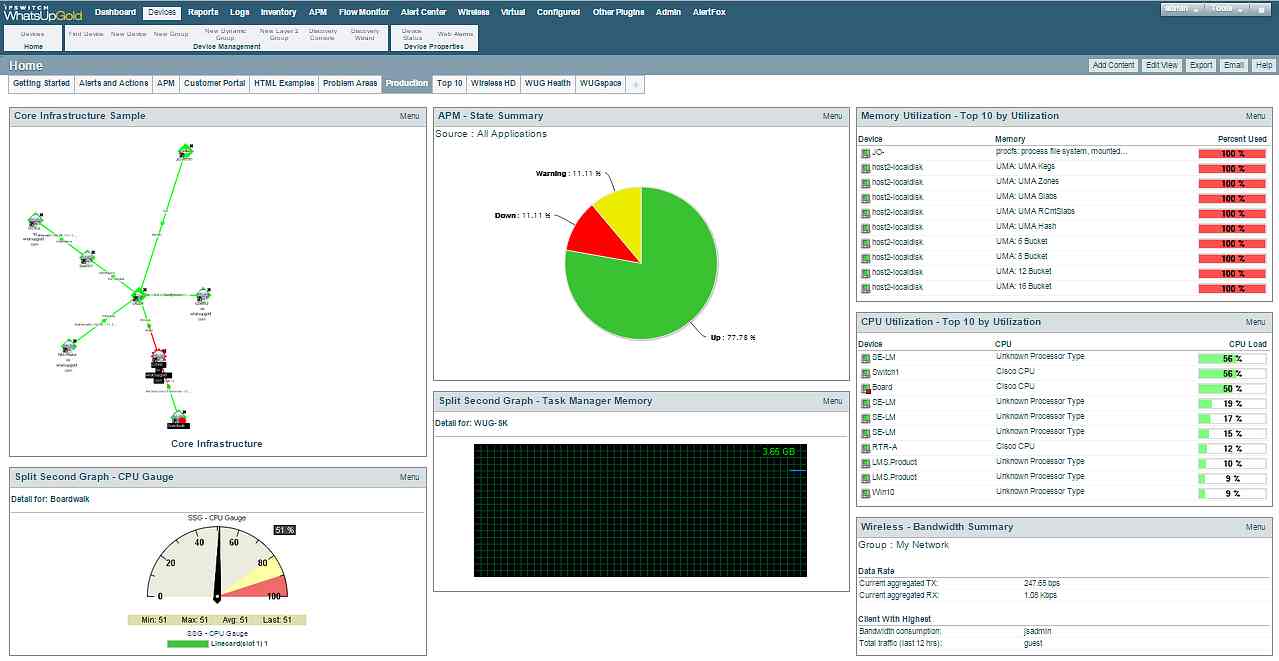Viewport: 1279px width, 661px height.
Task: Open the admin user dropdown
Action: (x=1181, y=9)
